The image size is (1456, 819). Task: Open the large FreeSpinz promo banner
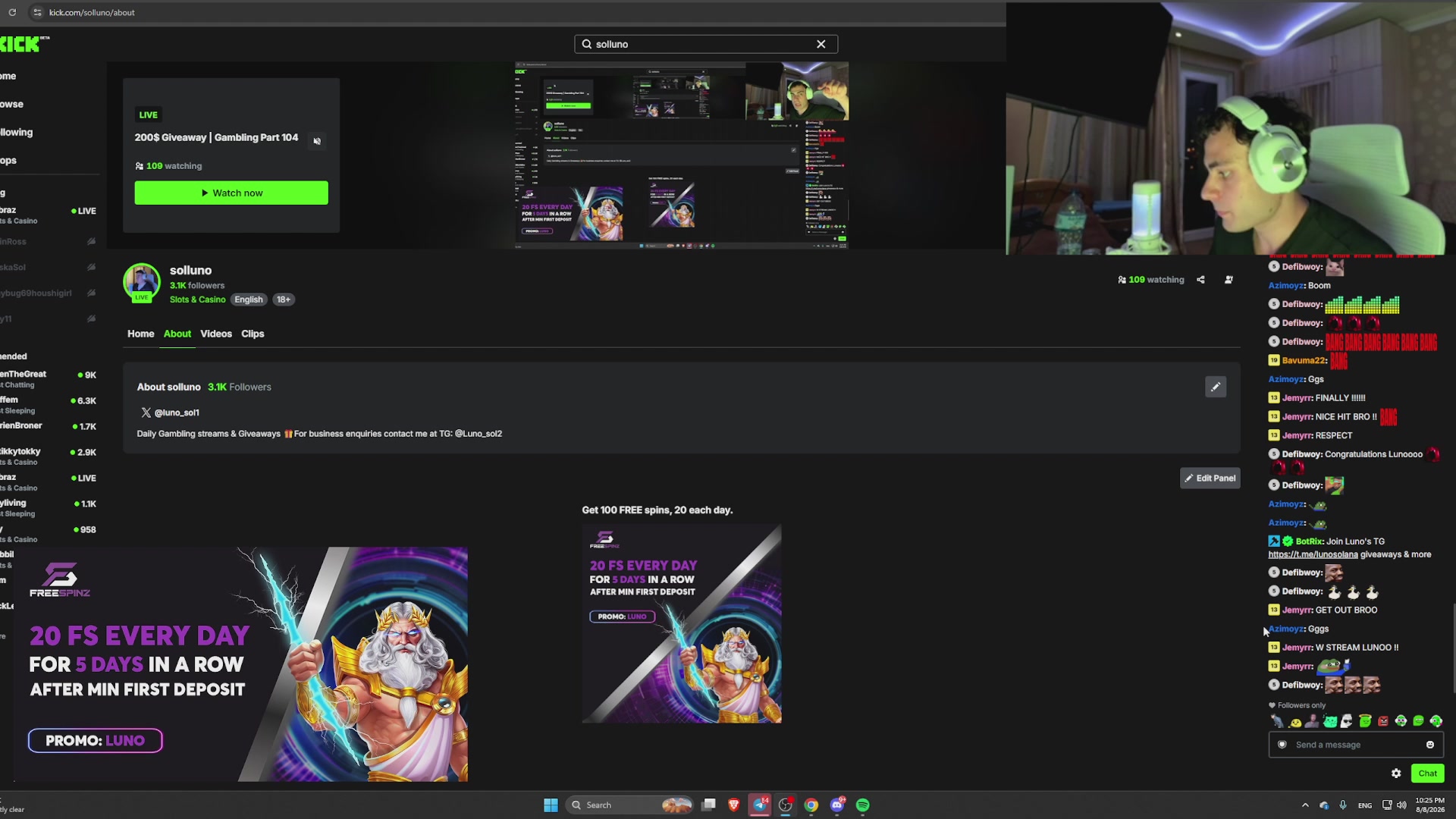[x=240, y=664]
